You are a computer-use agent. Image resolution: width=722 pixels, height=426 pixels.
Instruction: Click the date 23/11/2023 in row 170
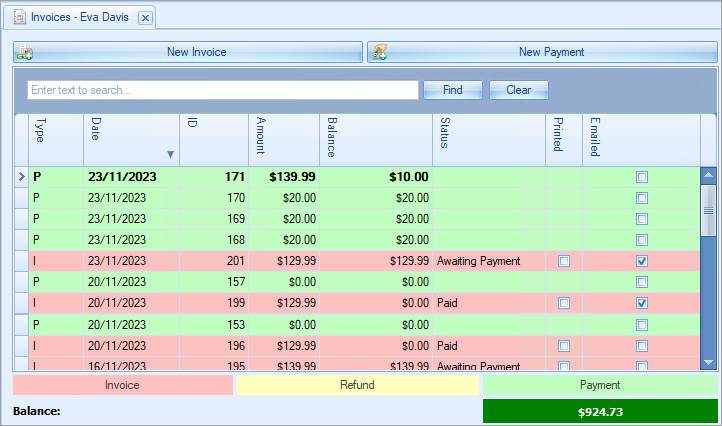[x=117, y=198]
